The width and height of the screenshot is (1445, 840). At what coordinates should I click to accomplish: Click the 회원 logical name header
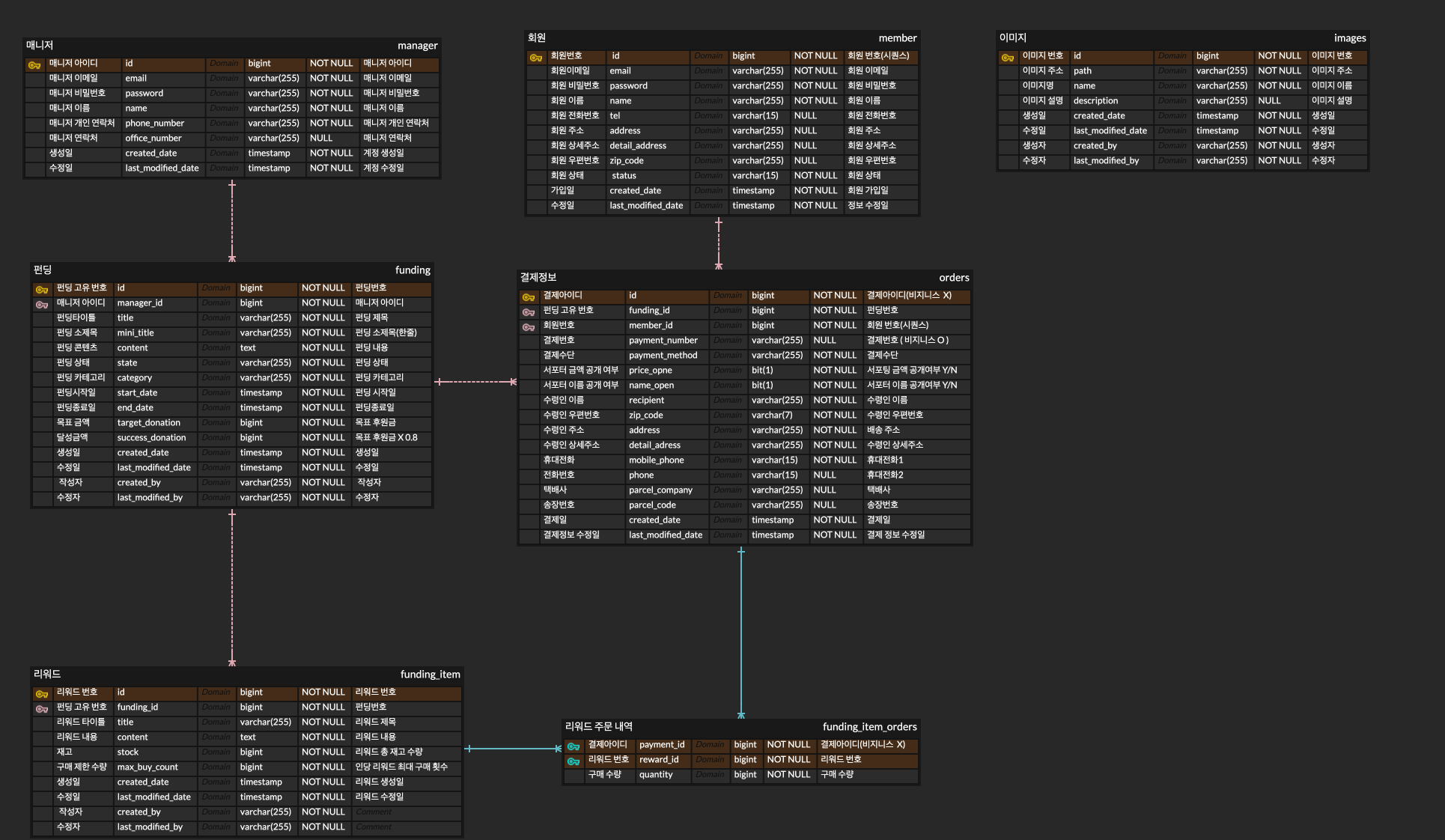coord(537,38)
